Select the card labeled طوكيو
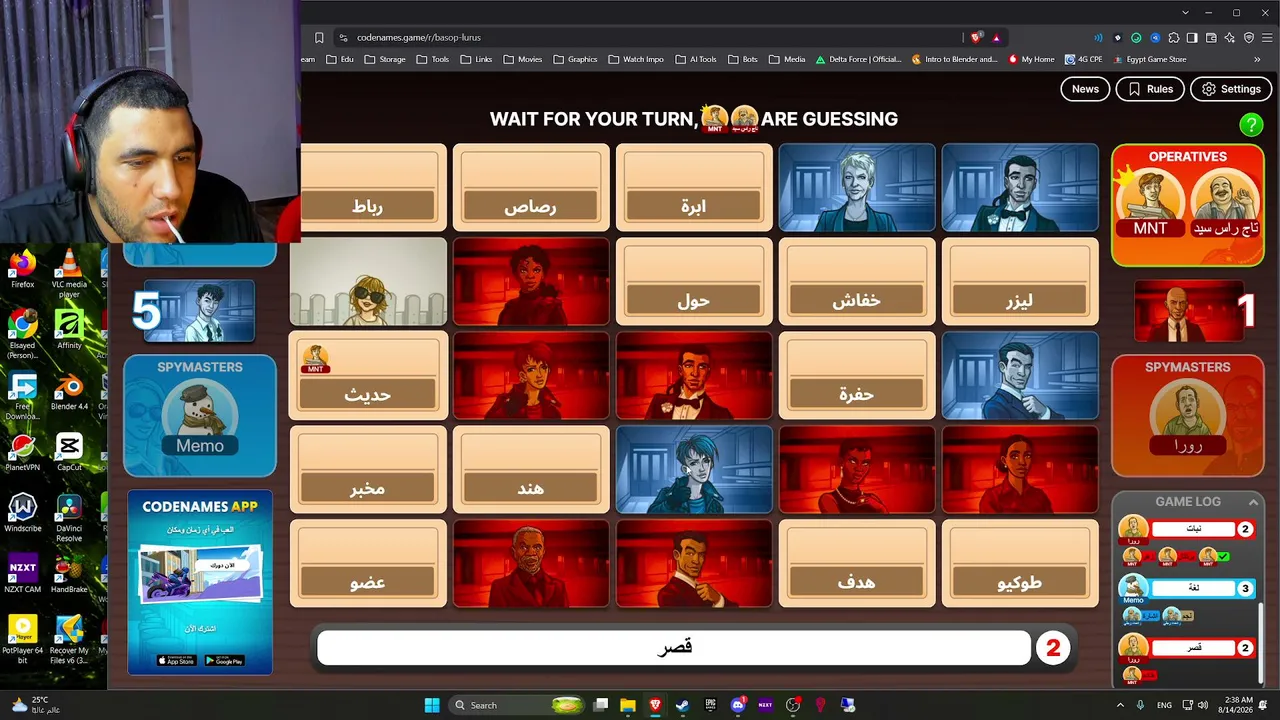 click(x=1020, y=564)
